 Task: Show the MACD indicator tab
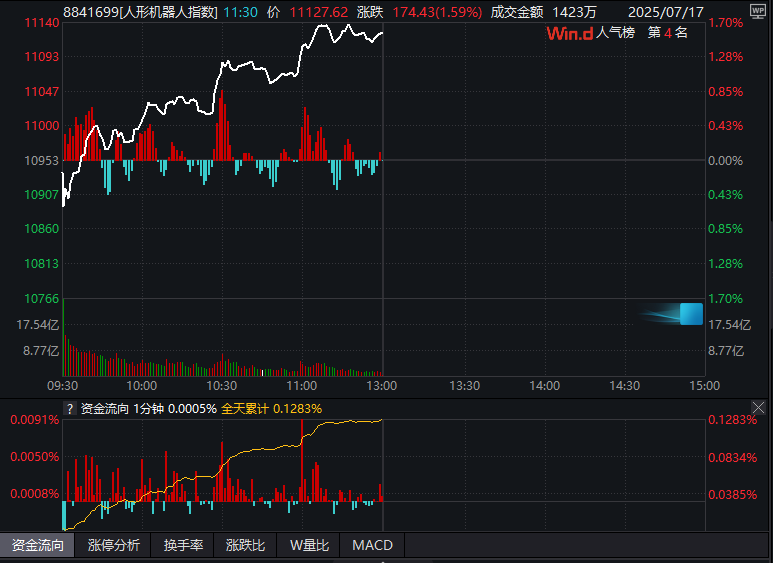point(372,545)
